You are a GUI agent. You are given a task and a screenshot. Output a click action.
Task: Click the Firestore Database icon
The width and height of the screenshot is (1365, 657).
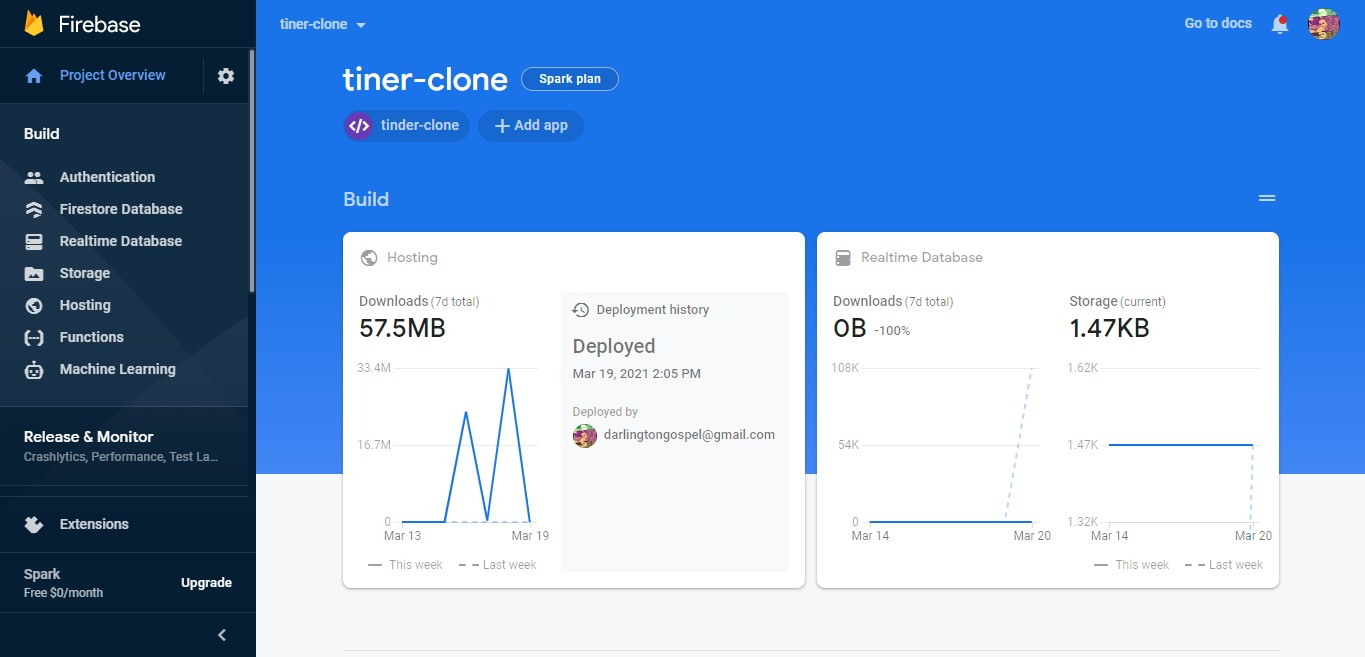click(x=34, y=210)
